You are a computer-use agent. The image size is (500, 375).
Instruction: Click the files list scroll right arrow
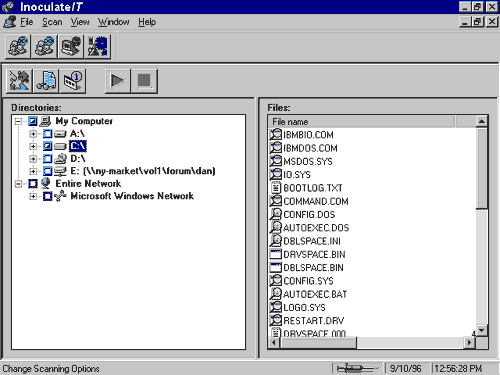click(x=470, y=342)
